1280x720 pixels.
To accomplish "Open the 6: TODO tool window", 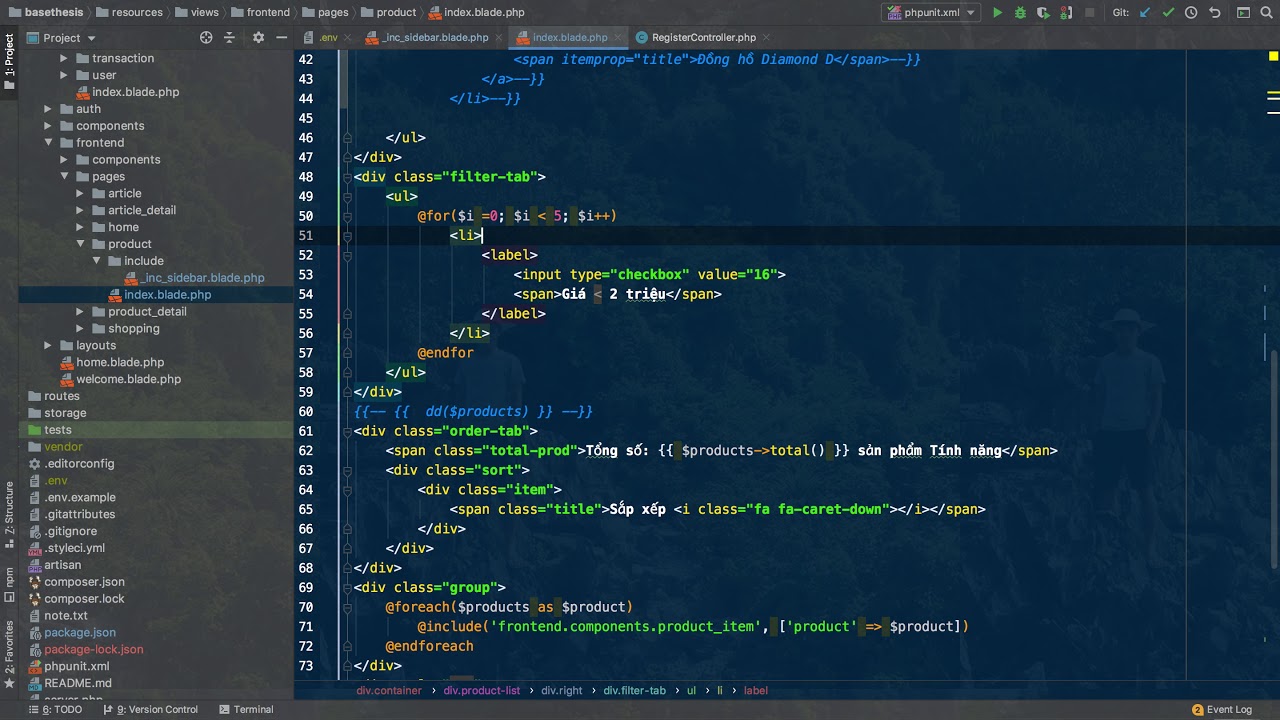I will point(55,709).
